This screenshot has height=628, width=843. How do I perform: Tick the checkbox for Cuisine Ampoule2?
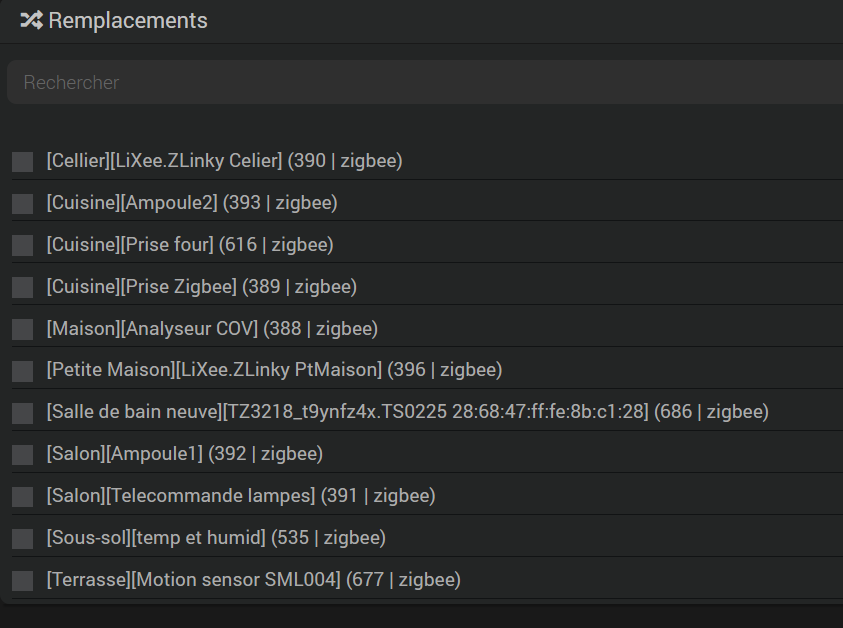(x=23, y=204)
